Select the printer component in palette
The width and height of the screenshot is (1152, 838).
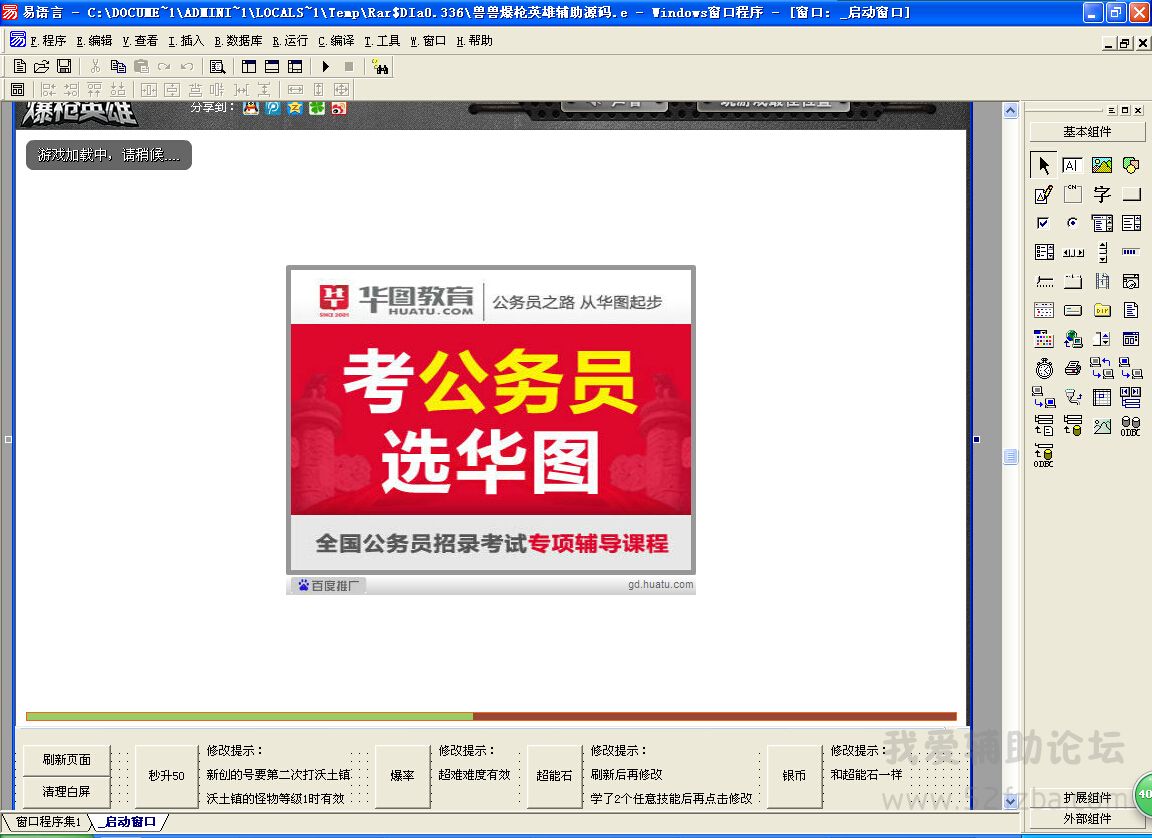tap(1073, 368)
